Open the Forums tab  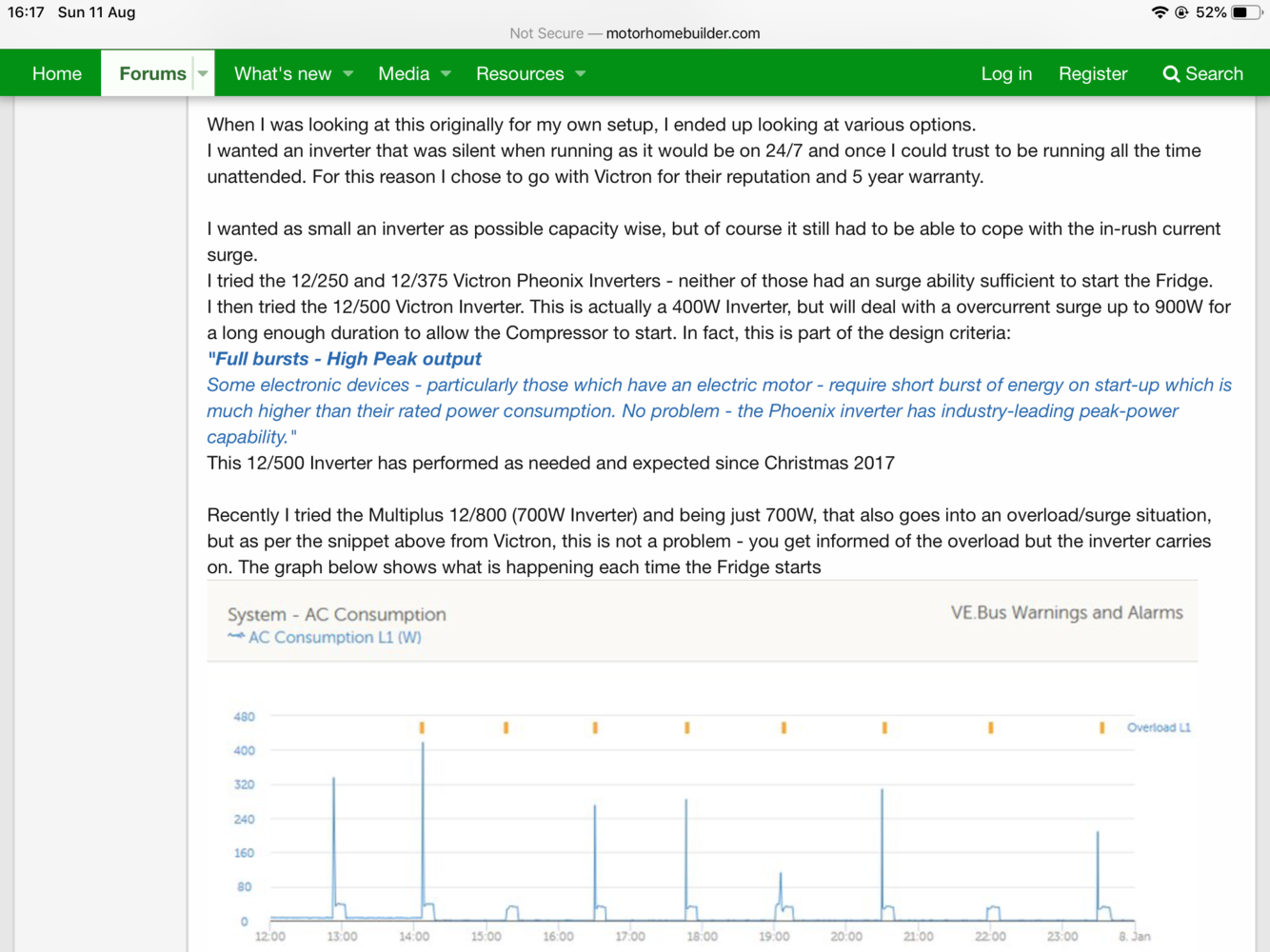click(152, 73)
